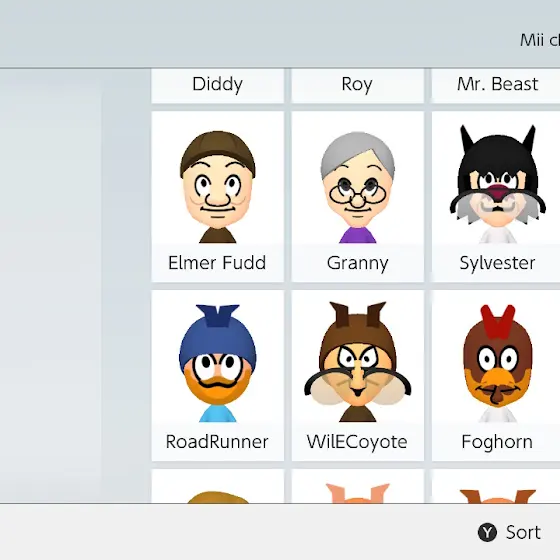Choose the WilECoyote Mii face
This screenshot has width=560, height=560.
coord(358,362)
